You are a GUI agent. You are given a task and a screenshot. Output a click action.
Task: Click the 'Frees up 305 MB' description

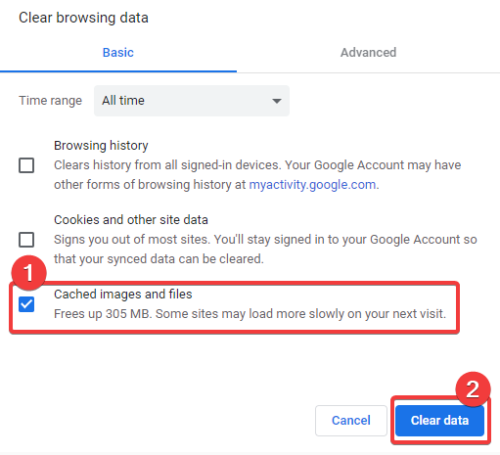250,314
